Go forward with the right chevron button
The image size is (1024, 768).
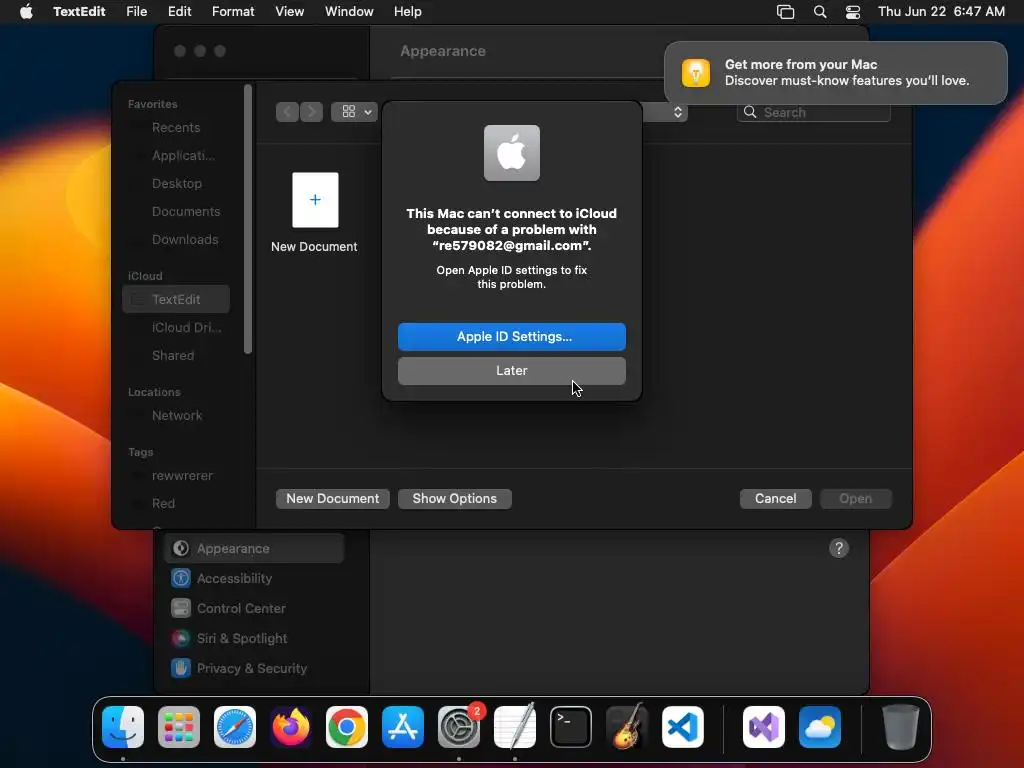coord(311,112)
